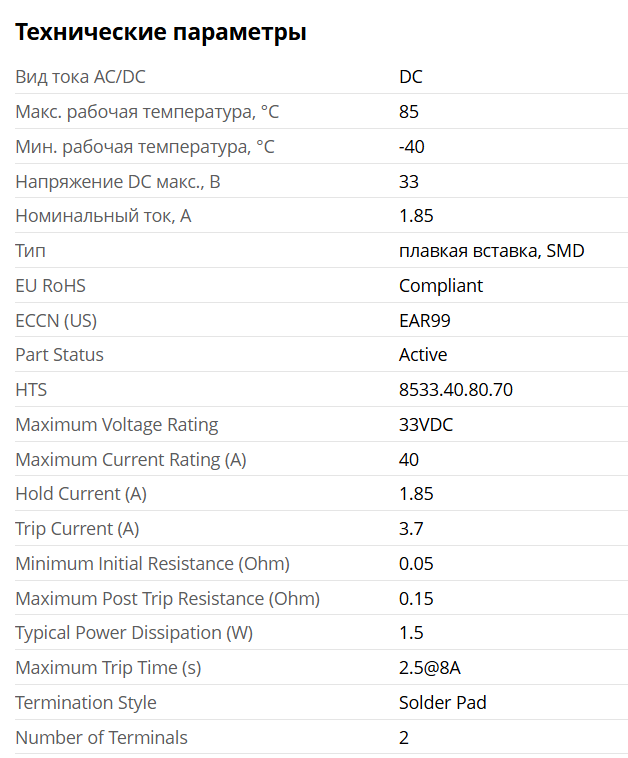Click the EU RoHS "Compliant" value
The image size is (628, 758).
441,286
